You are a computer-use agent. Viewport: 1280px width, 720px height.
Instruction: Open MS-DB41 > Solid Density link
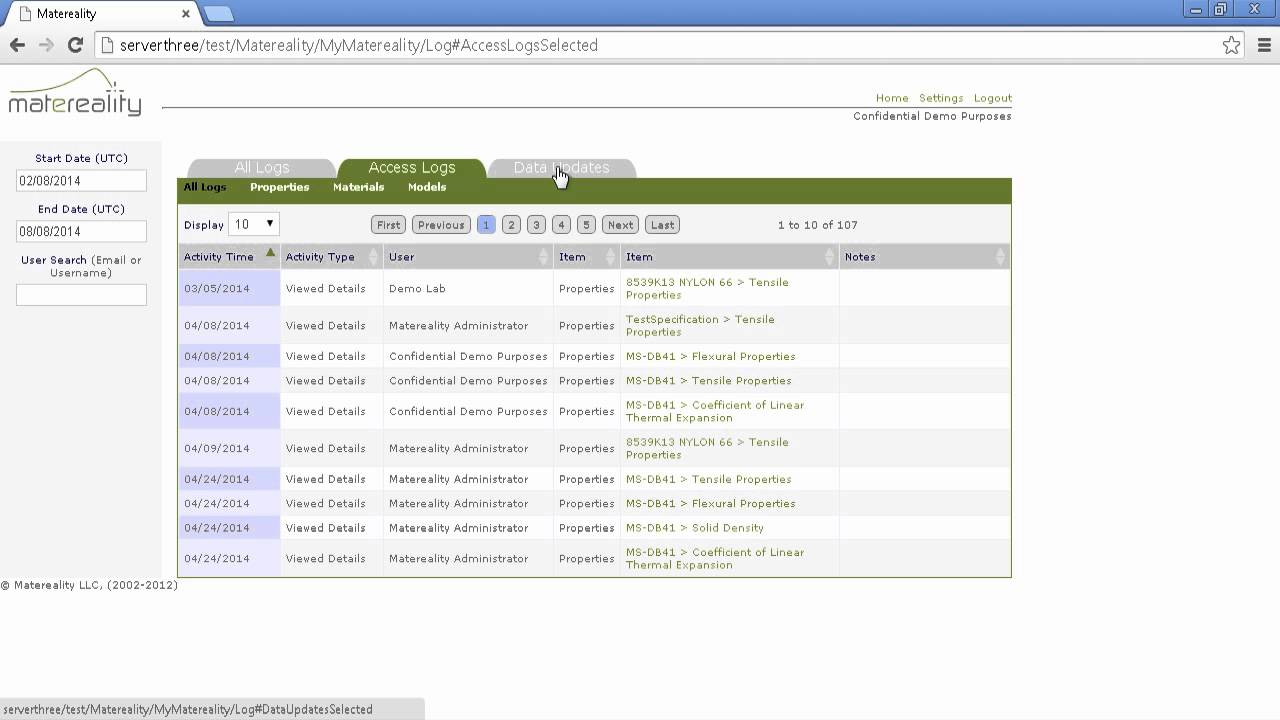[695, 528]
